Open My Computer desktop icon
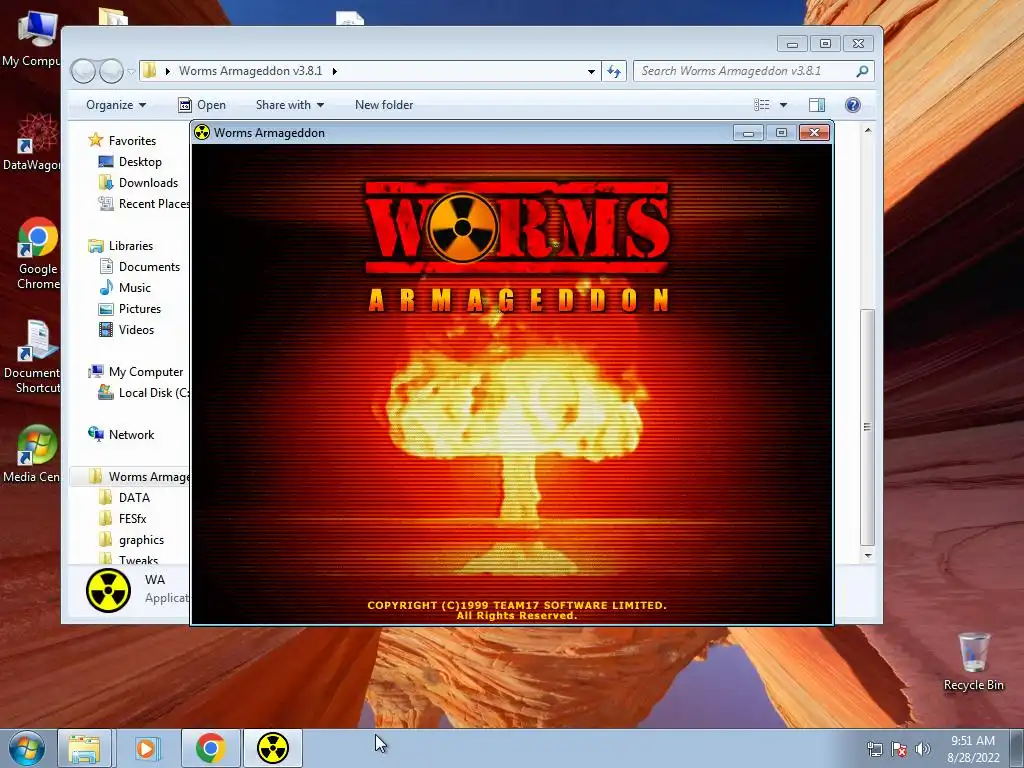Viewport: 1024px width, 768px height. 31,39
